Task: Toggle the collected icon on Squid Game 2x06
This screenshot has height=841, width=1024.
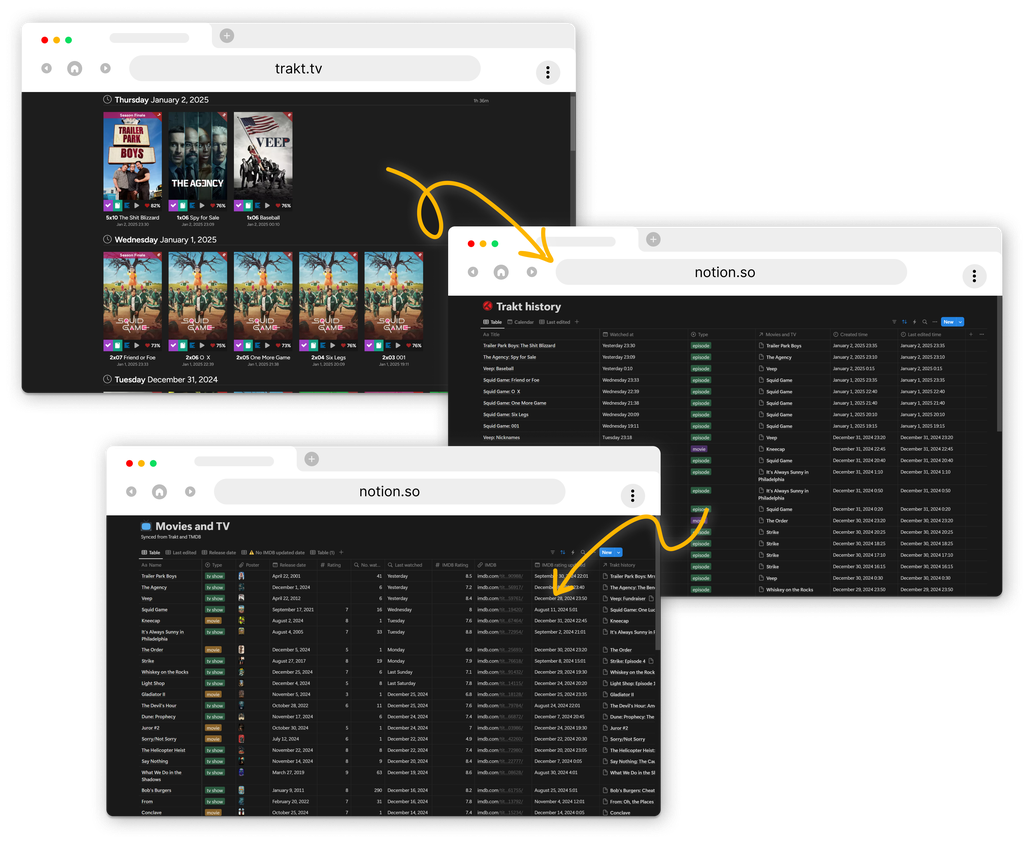Action: 183,345
